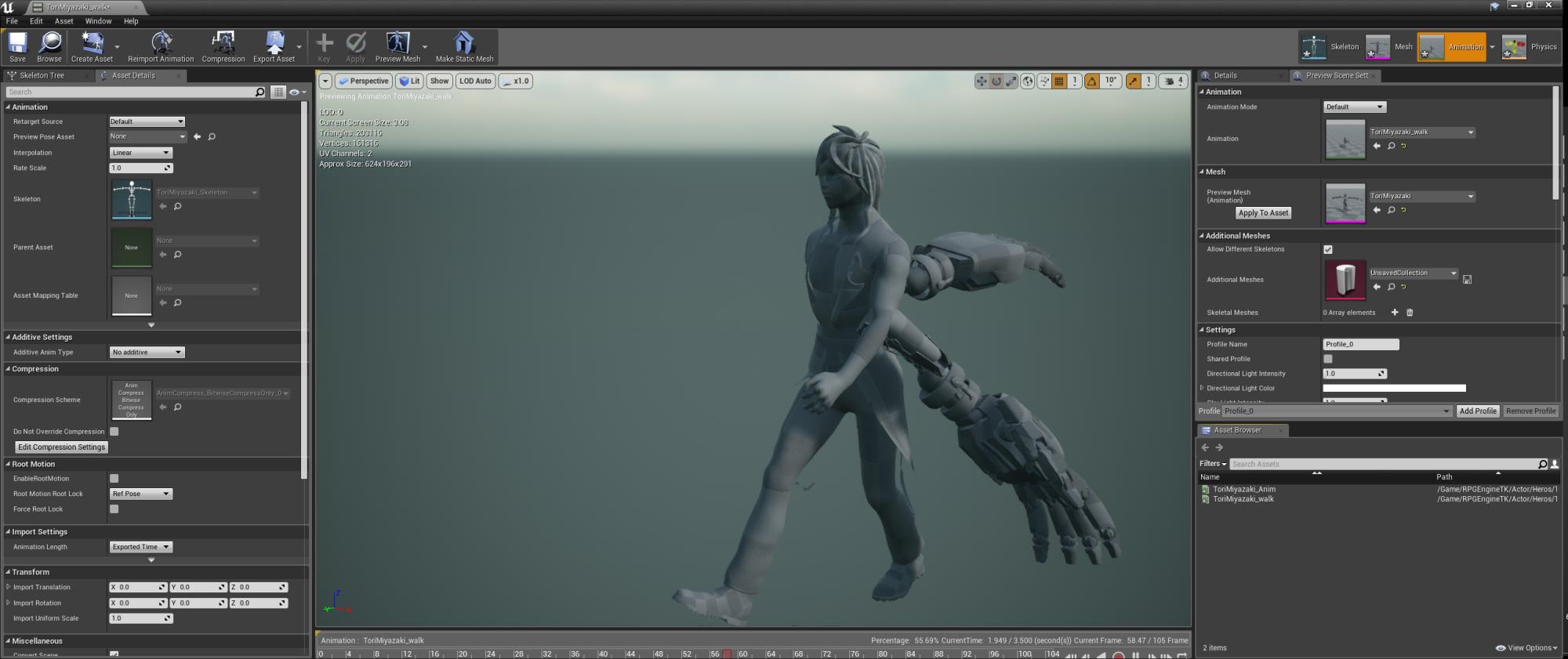Viewport: 1568px width, 659px height.
Task: Click the red scrub marker on the timeline
Action: pyautogui.click(x=727, y=654)
